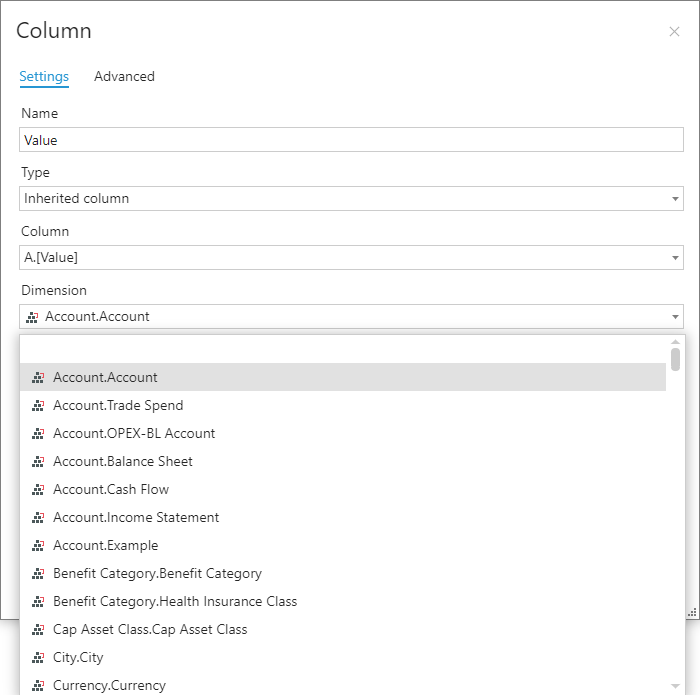Choose Account.Income Statement from list
Viewport: 700px width, 695px height.
coord(136,518)
